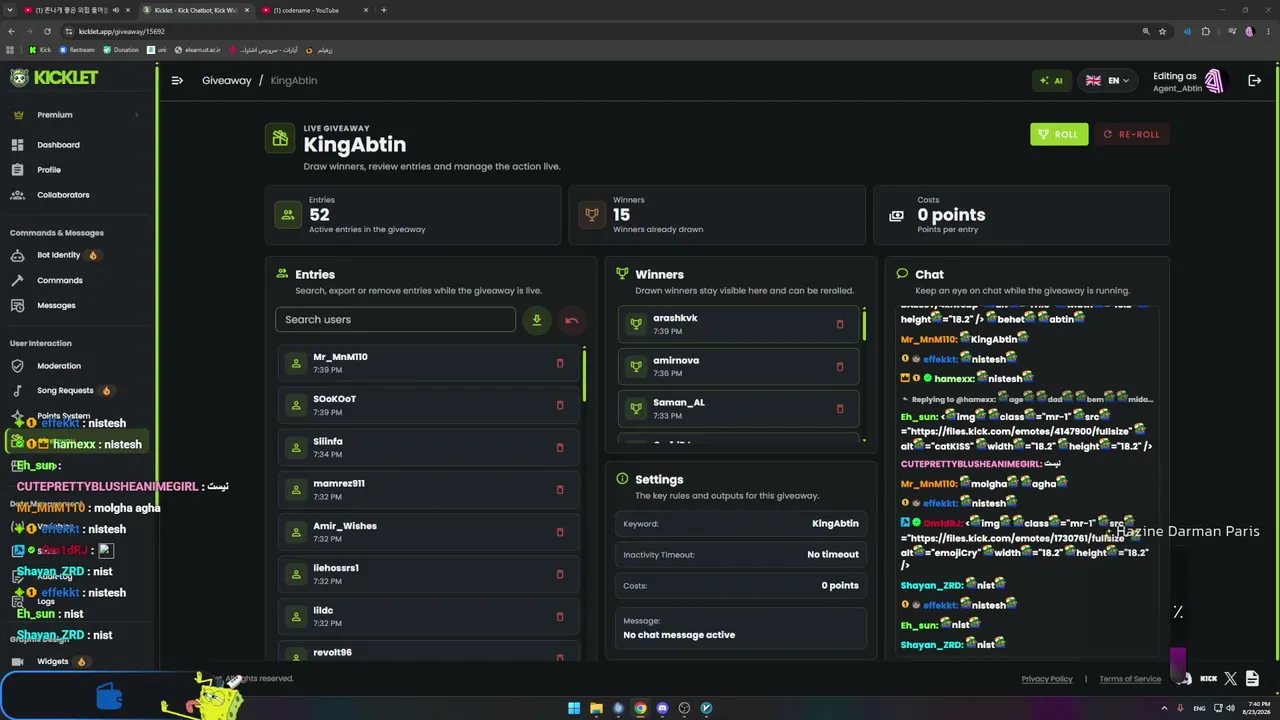Screen dimensions: 1280x720
Task: Expand the Premium sidebar item
Action: (76, 115)
